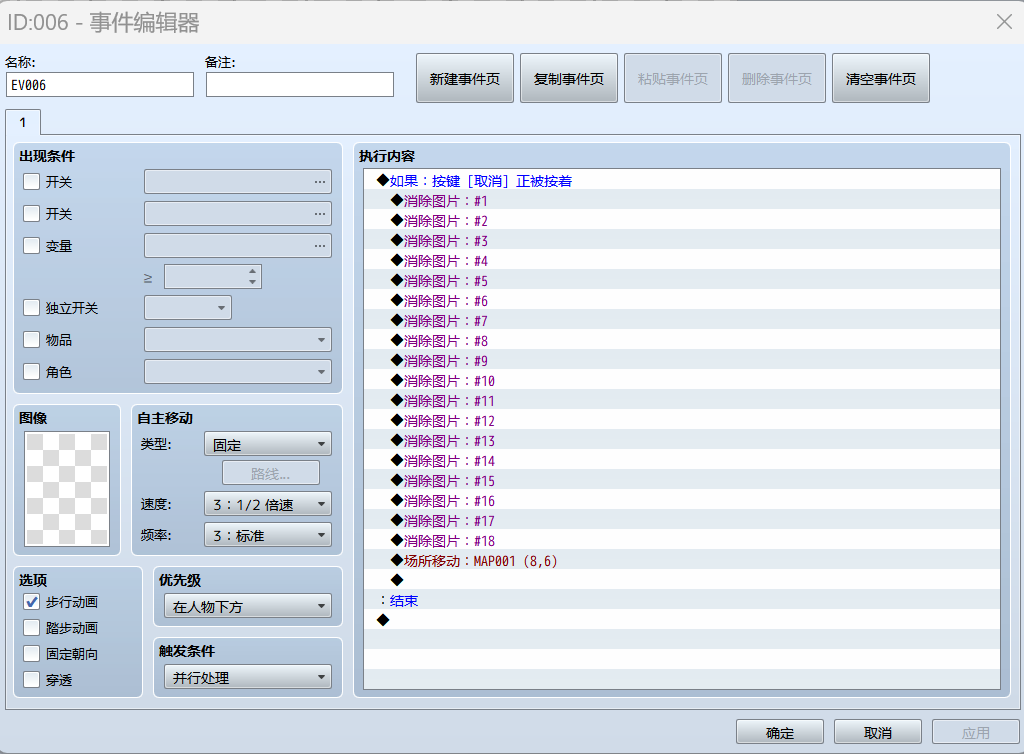The image size is (1024, 754).
Task: Click the event 图像 preview box
Action: pyautogui.click(x=67, y=489)
